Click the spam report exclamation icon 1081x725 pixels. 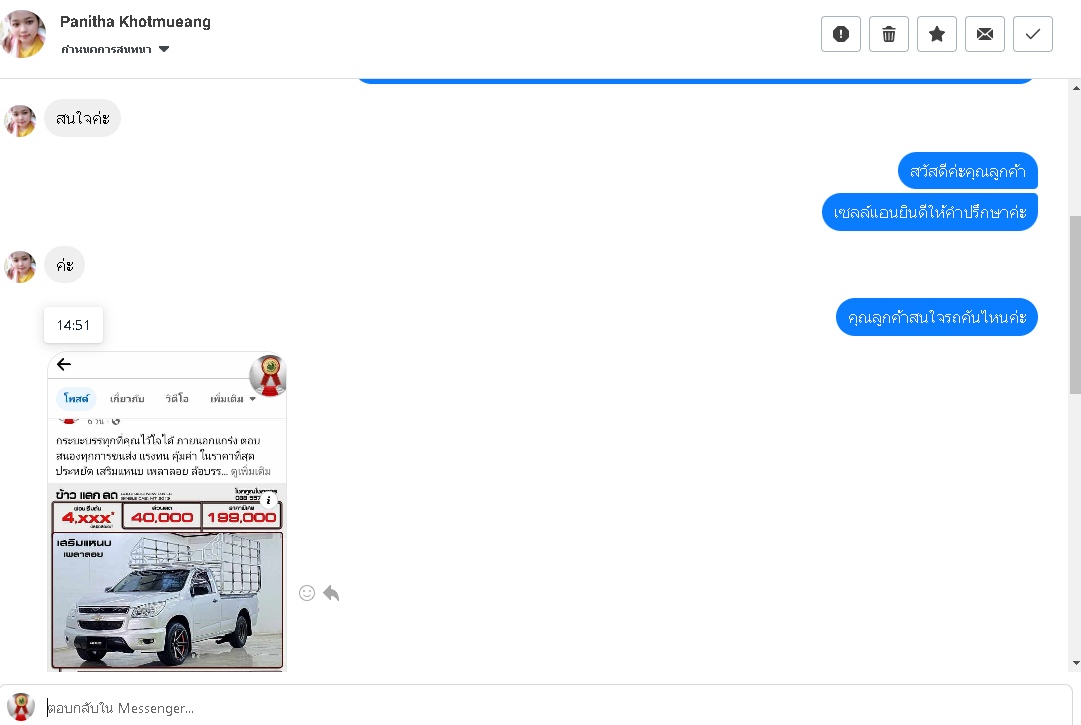[840, 34]
